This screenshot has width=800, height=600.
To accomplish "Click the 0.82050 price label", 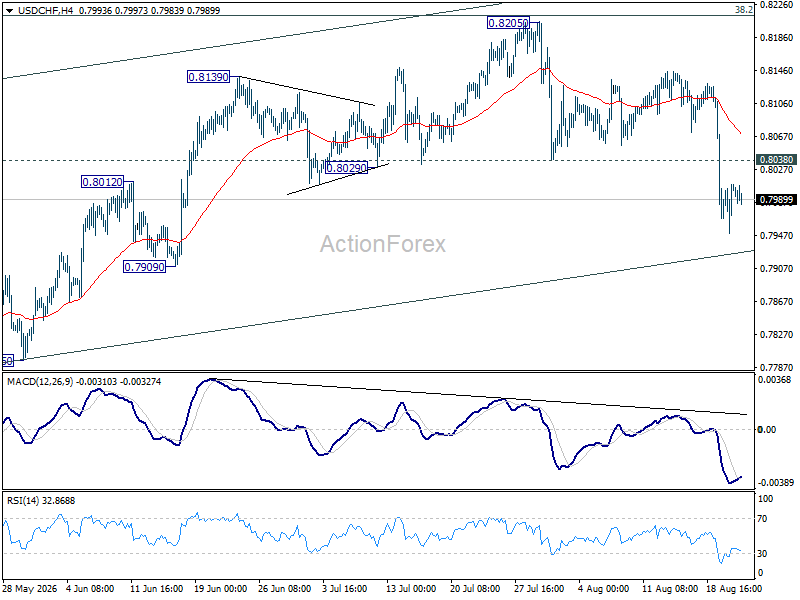I will (508, 23).
